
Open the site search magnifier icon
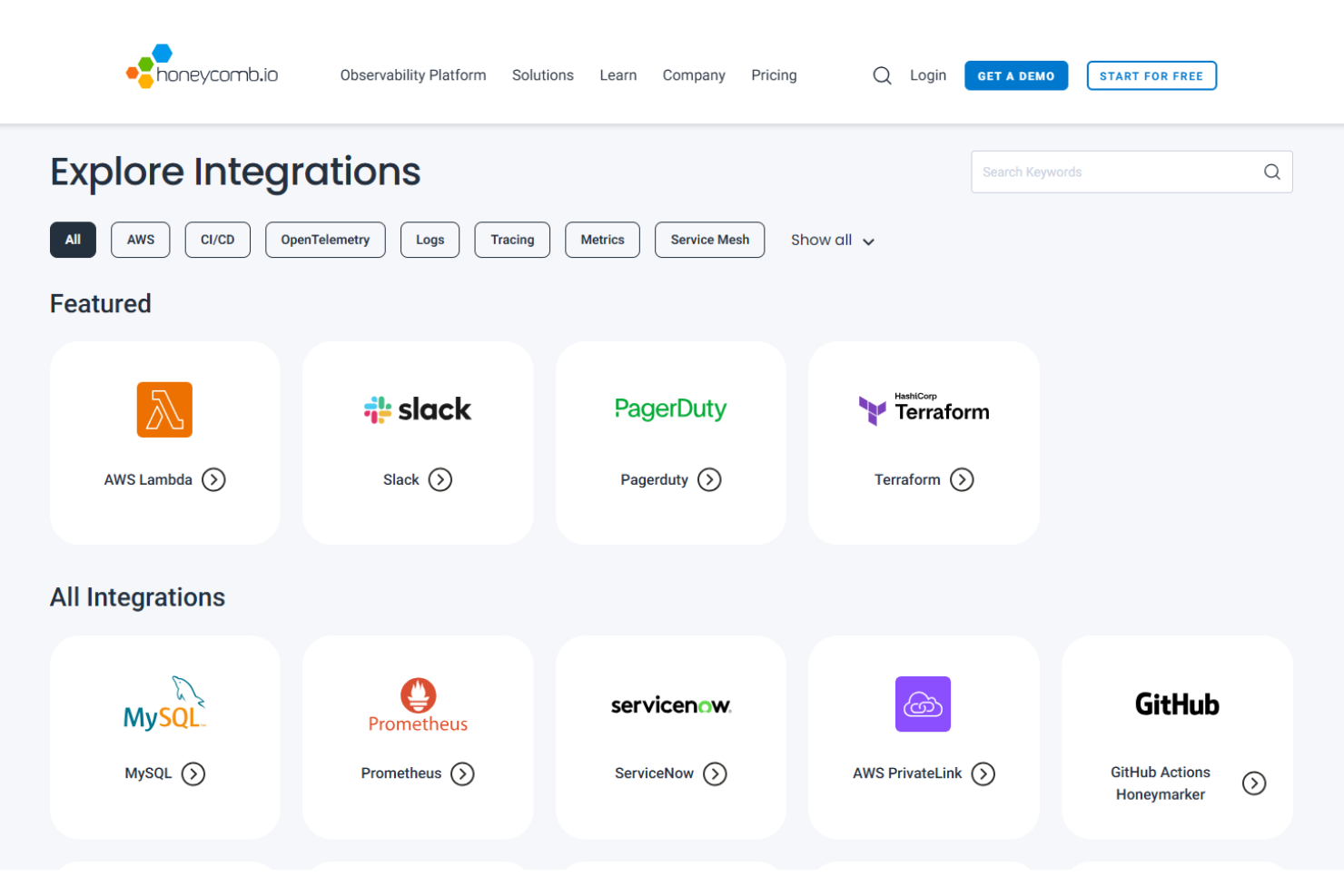click(881, 75)
